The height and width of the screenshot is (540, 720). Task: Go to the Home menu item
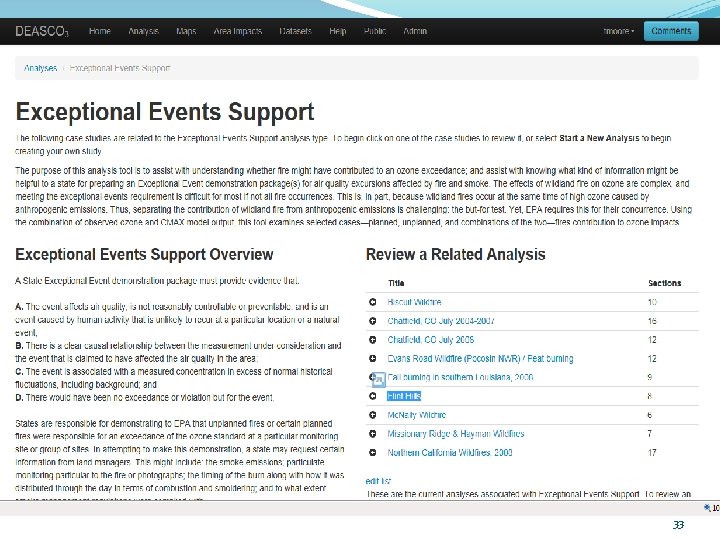(x=100, y=31)
